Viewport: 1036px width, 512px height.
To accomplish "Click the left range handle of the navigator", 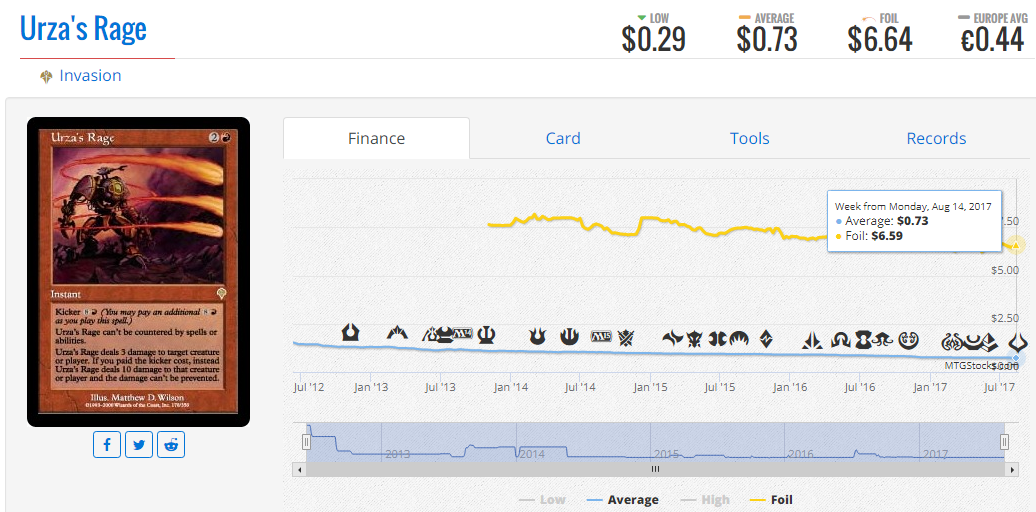I will (x=307, y=442).
